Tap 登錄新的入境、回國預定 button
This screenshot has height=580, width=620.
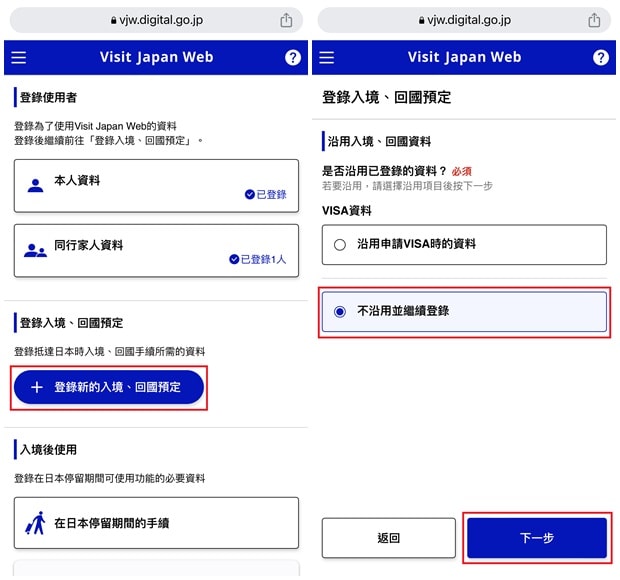(109, 387)
